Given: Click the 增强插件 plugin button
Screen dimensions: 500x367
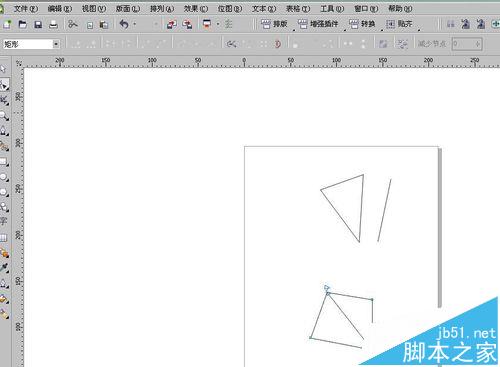Looking at the screenshot, I should click(x=318, y=24).
